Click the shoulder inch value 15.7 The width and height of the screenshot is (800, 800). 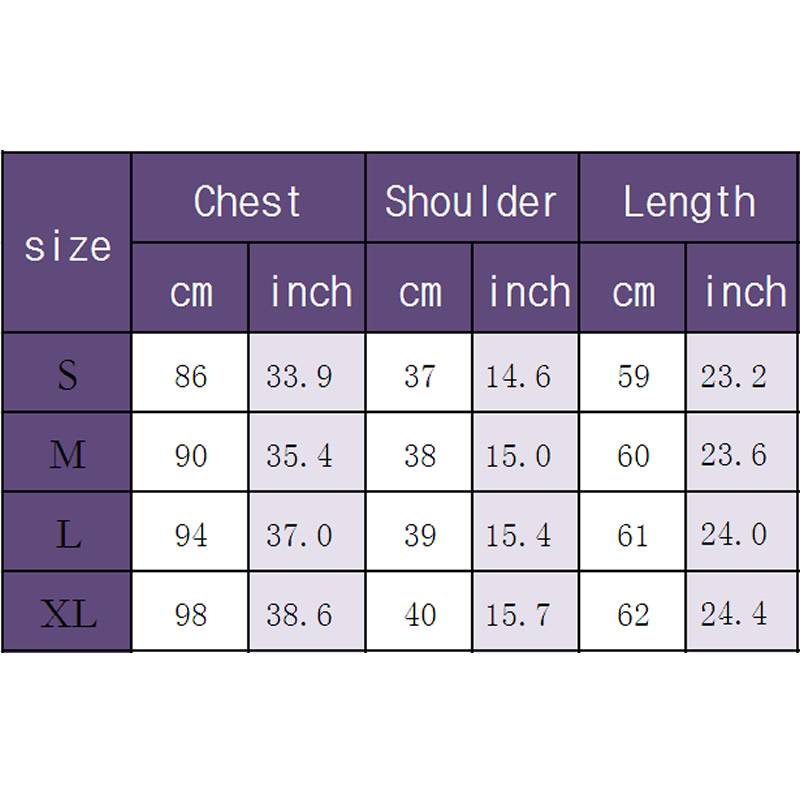[x=518, y=614]
